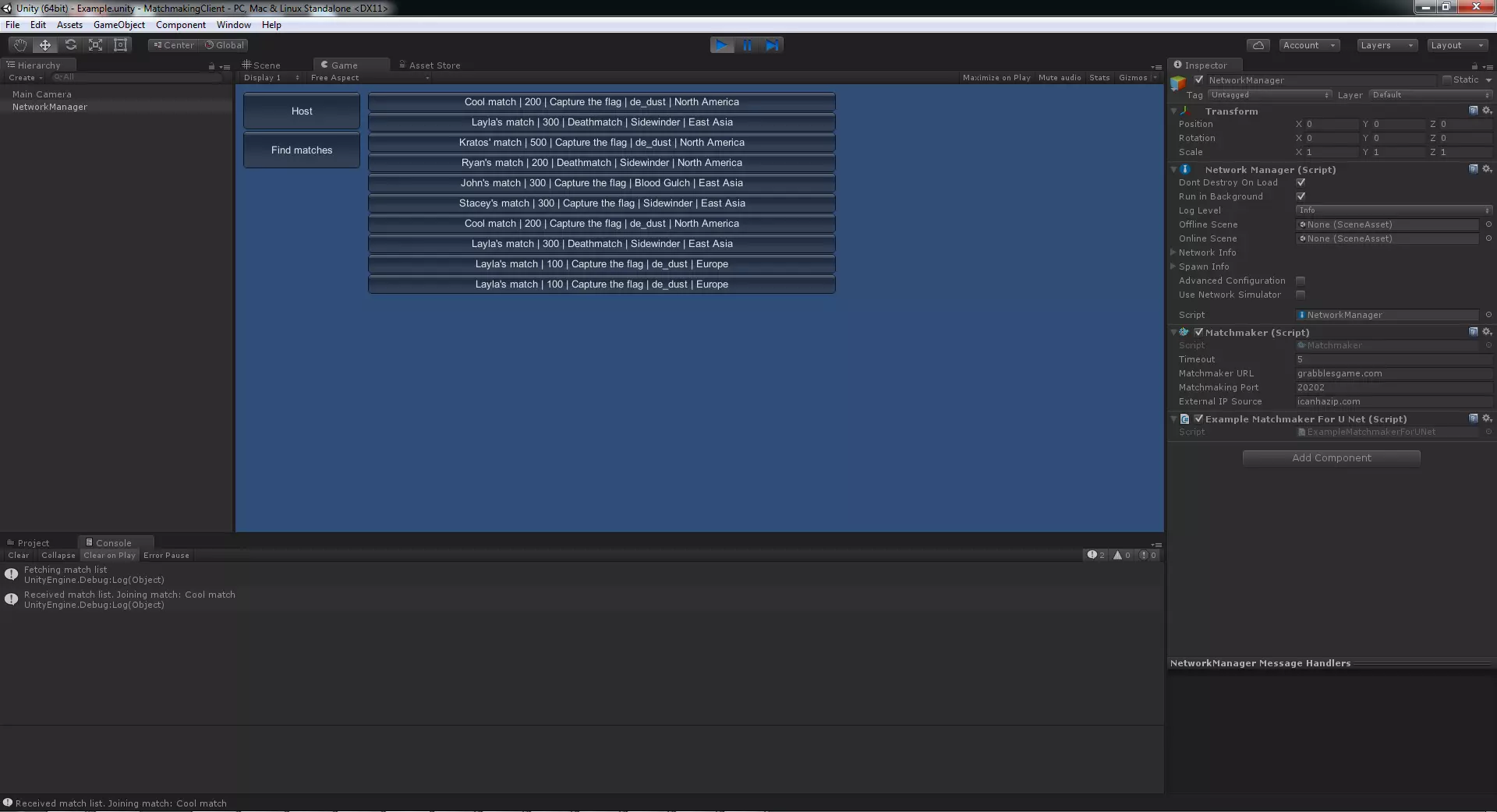Toggle console warning count filter
This screenshot has width=1497, height=812.
click(1122, 555)
